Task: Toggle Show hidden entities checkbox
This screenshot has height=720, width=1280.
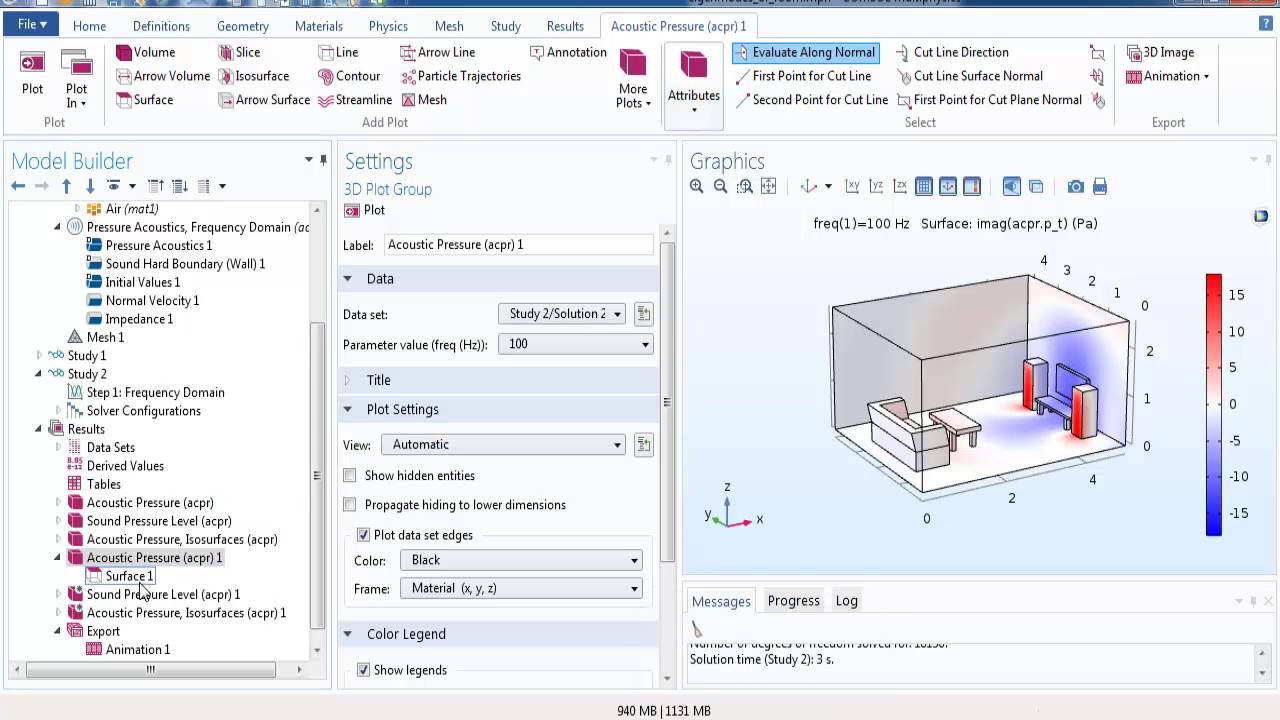Action: (x=350, y=476)
